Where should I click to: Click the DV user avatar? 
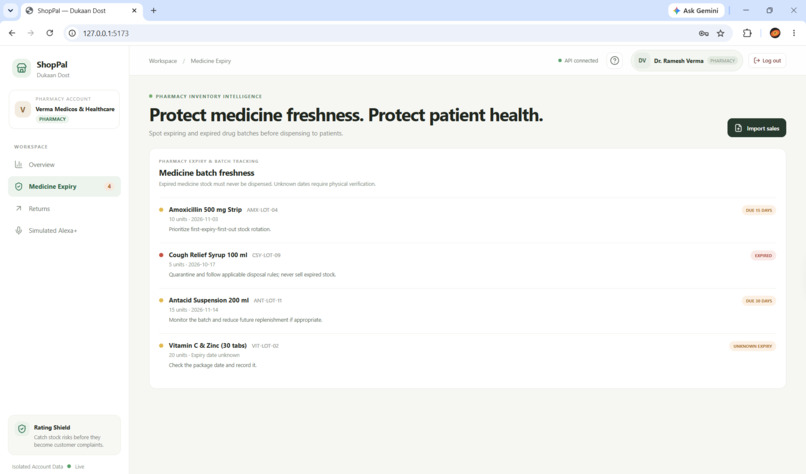click(642, 61)
